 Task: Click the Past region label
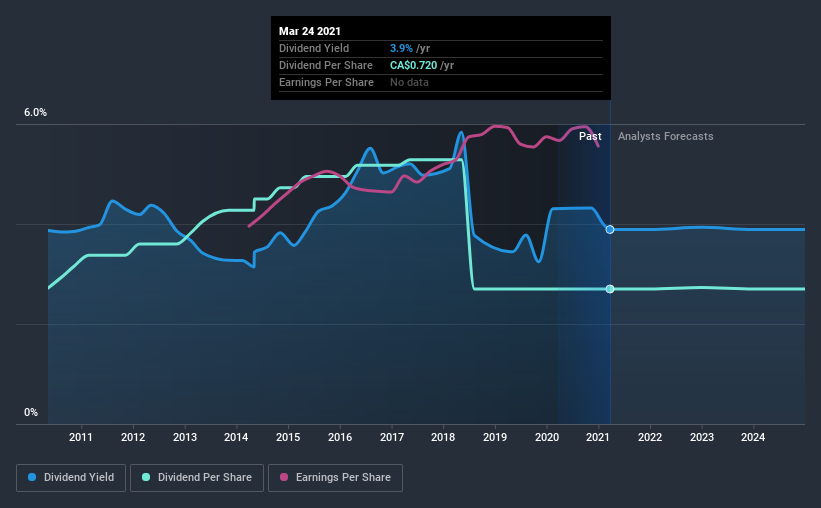[590, 136]
